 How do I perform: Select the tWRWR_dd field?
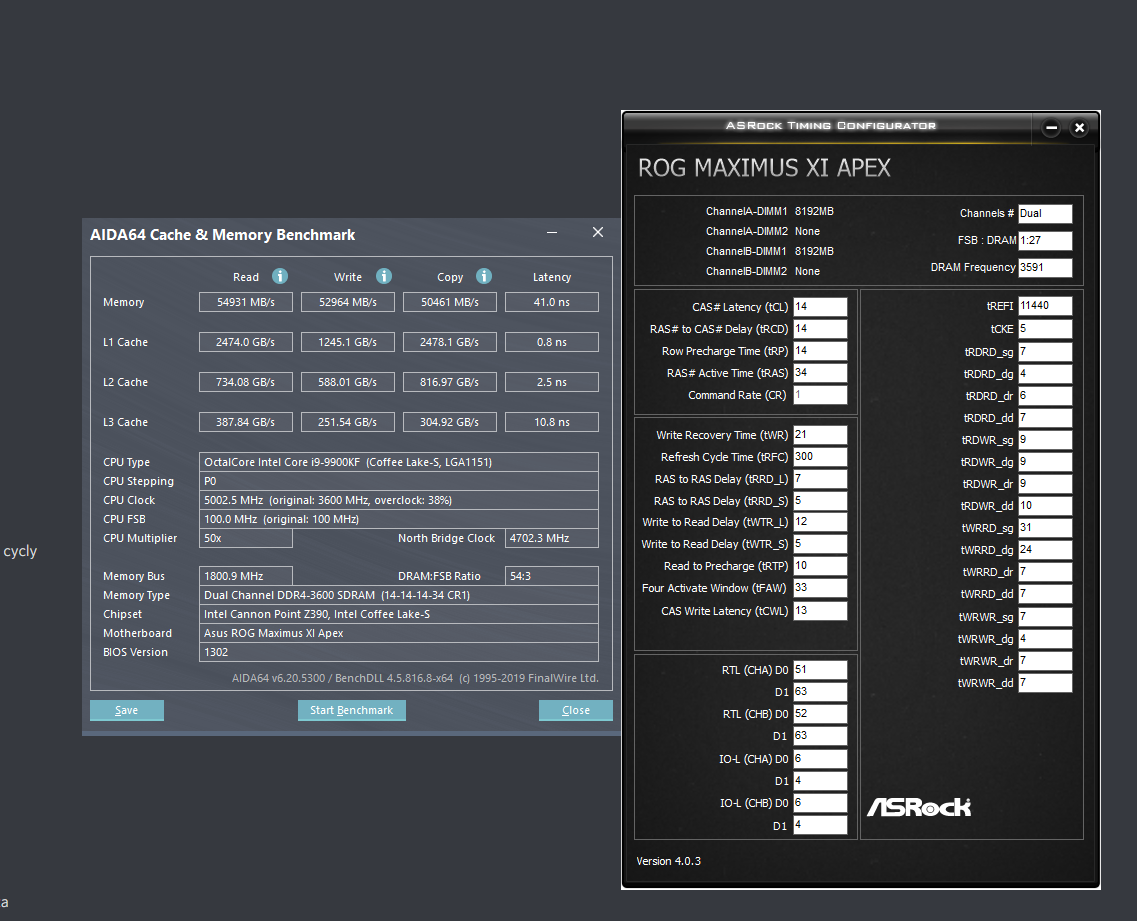tap(1045, 682)
